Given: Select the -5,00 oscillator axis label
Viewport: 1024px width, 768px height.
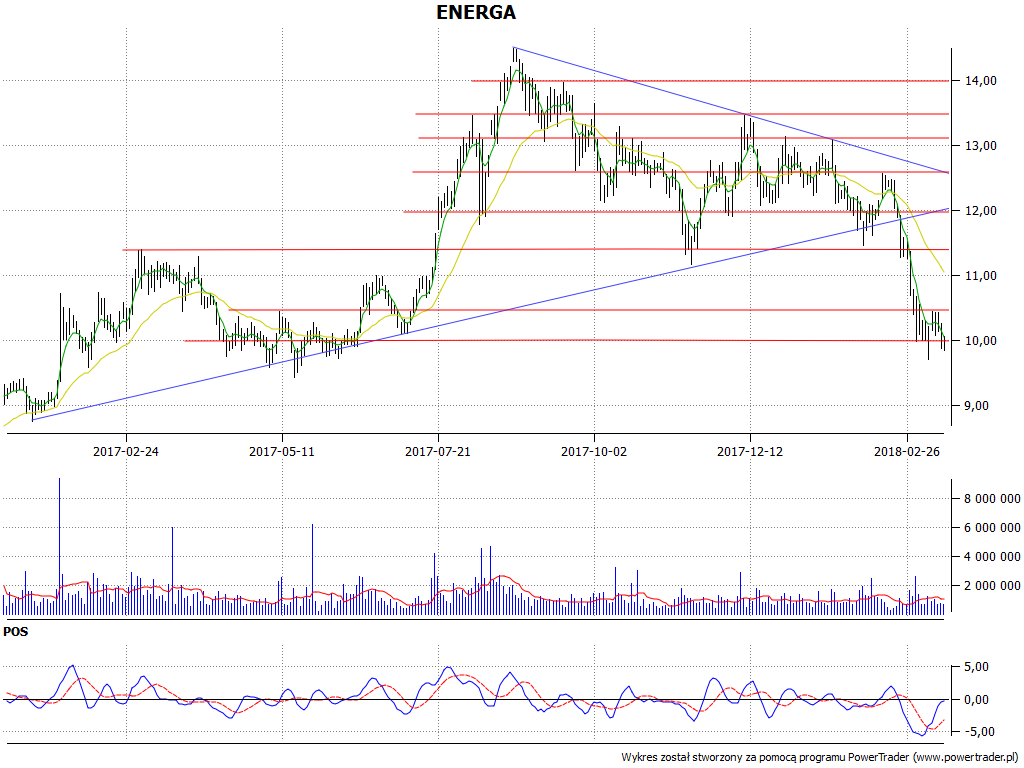Looking at the screenshot, I should (978, 731).
